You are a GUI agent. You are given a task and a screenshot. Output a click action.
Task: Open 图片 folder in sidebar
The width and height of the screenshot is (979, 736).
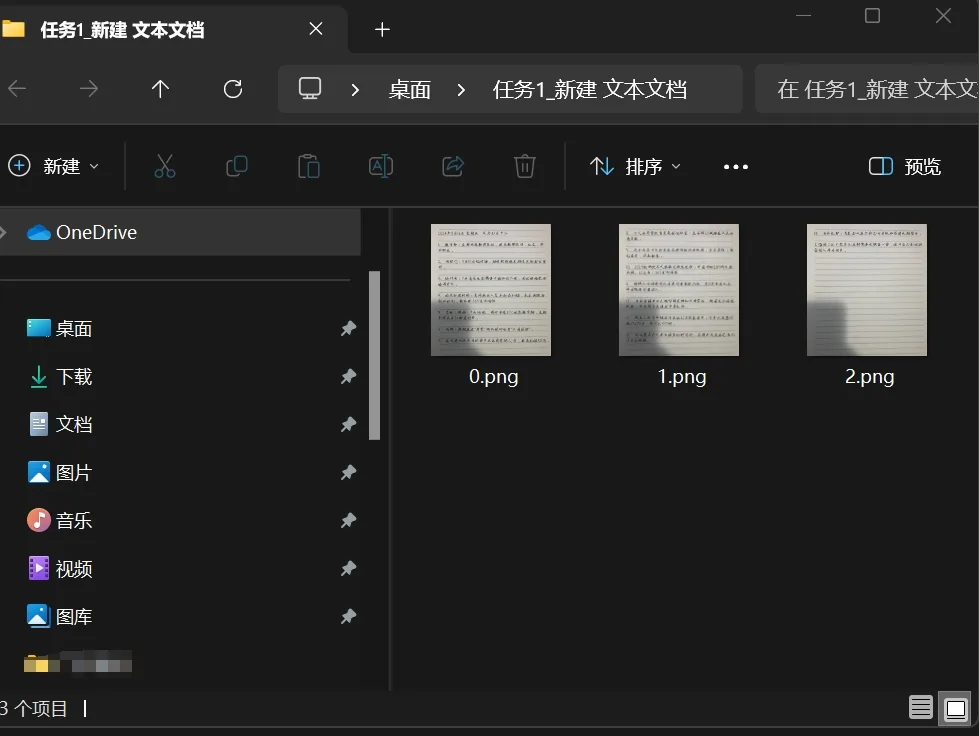coord(60,473)
